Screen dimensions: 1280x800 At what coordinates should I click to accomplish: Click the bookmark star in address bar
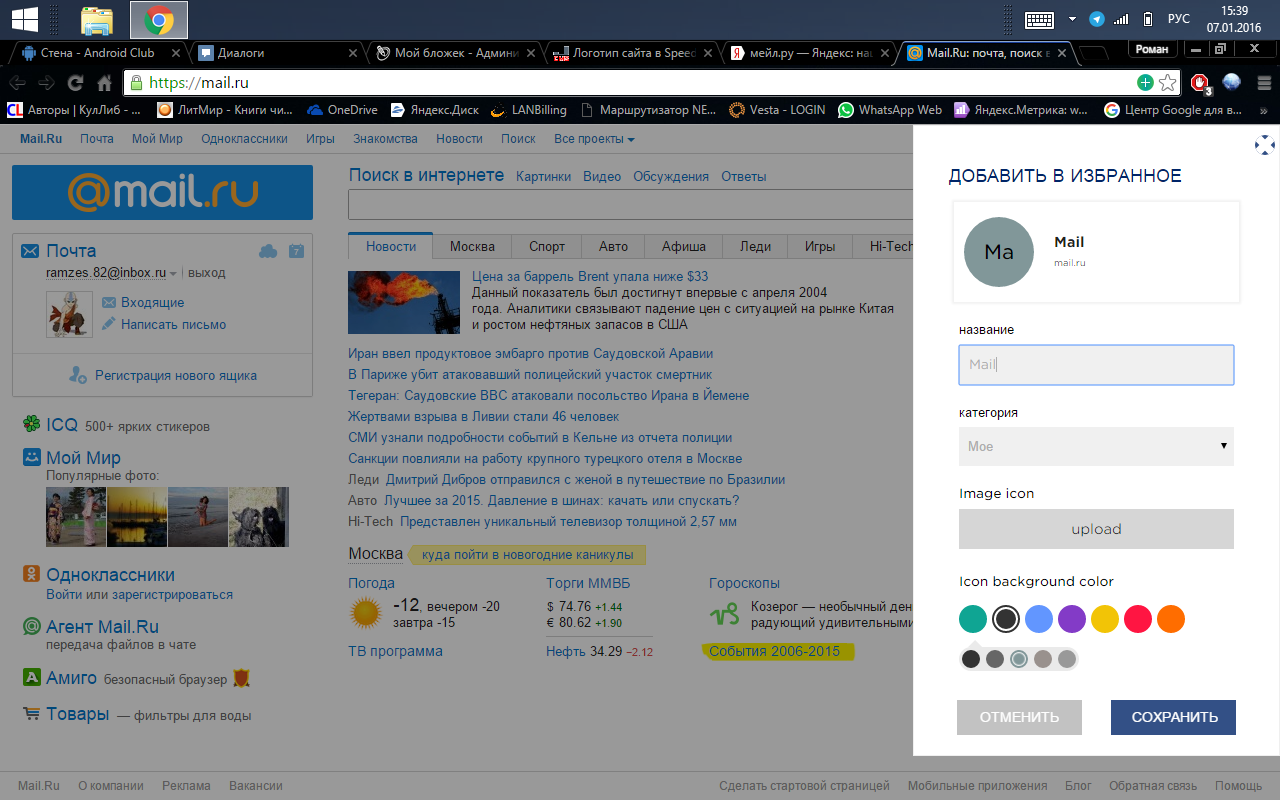coord(1167,83)
